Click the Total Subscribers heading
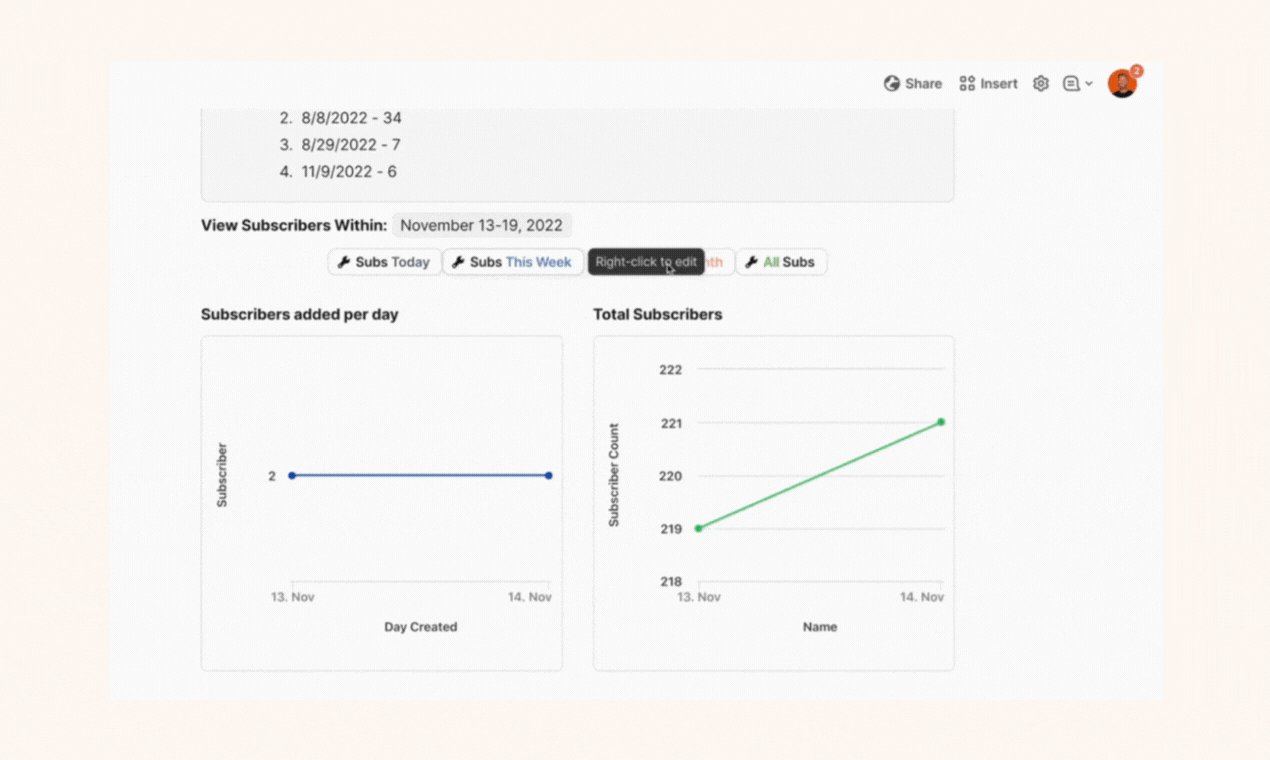This screenshot has width=1270, height=760. tap(658, 314)
